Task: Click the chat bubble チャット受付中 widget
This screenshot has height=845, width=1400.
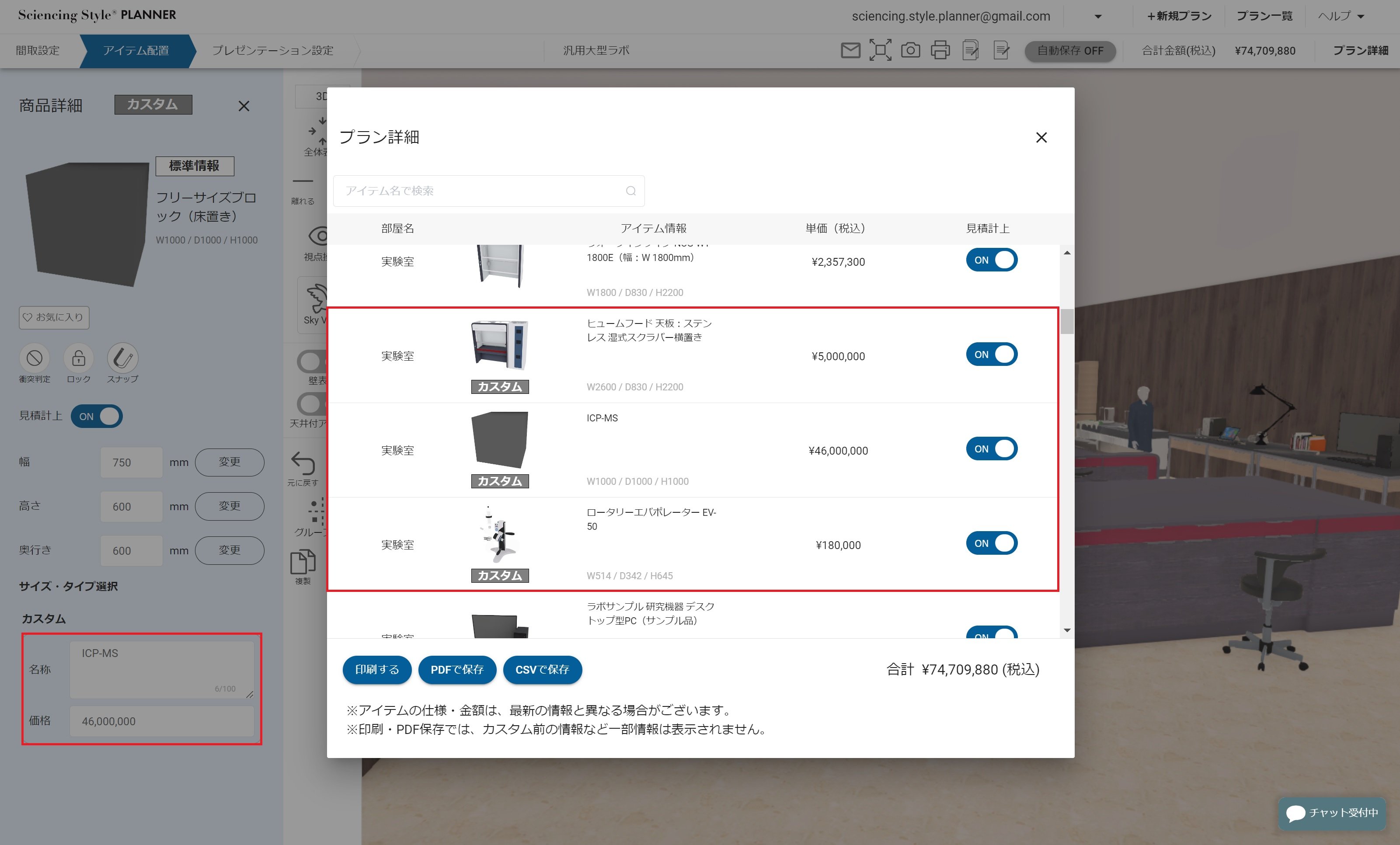Action: [x=1332, y=813]
